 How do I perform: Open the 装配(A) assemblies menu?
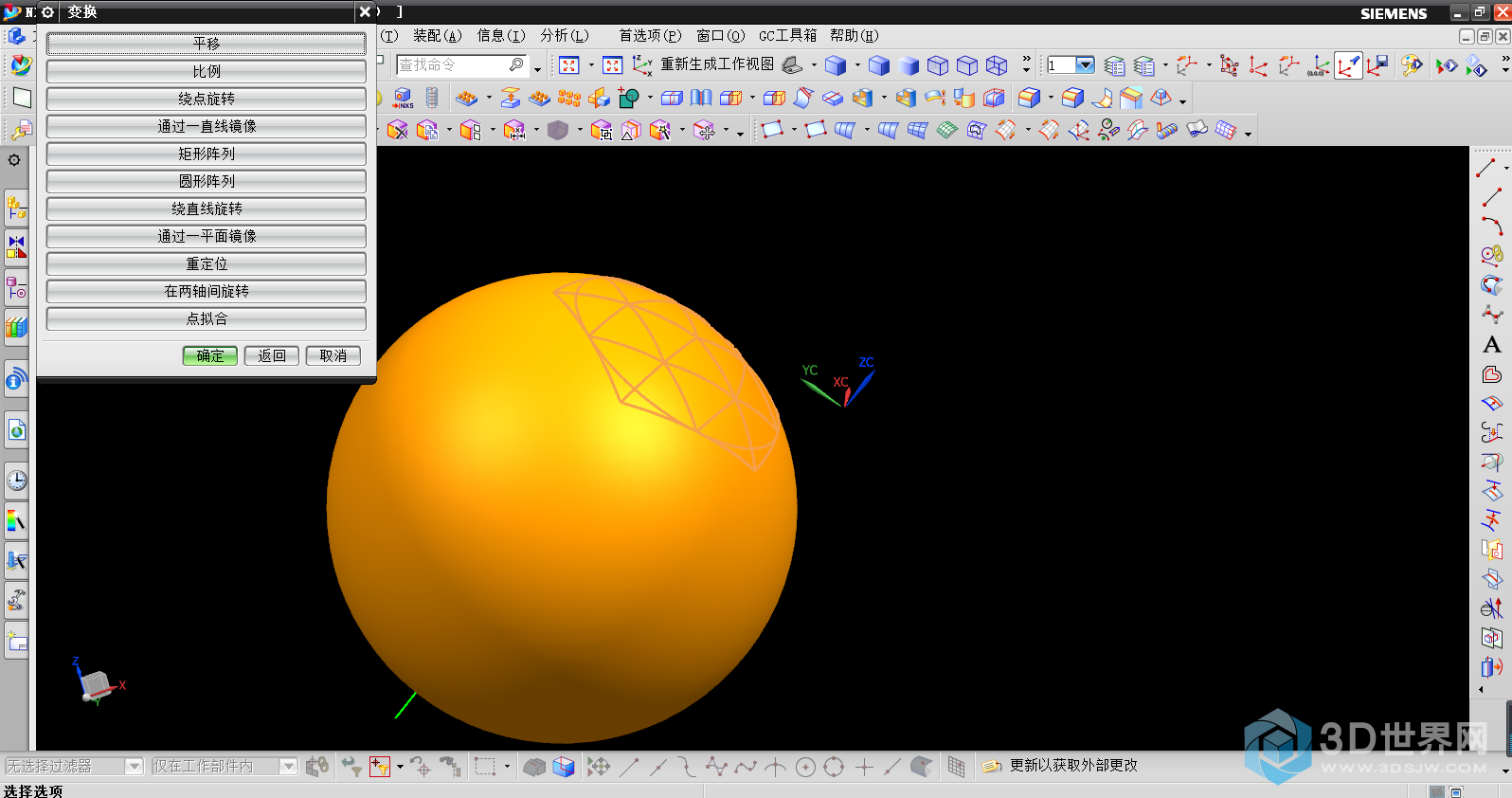point(437,36)
